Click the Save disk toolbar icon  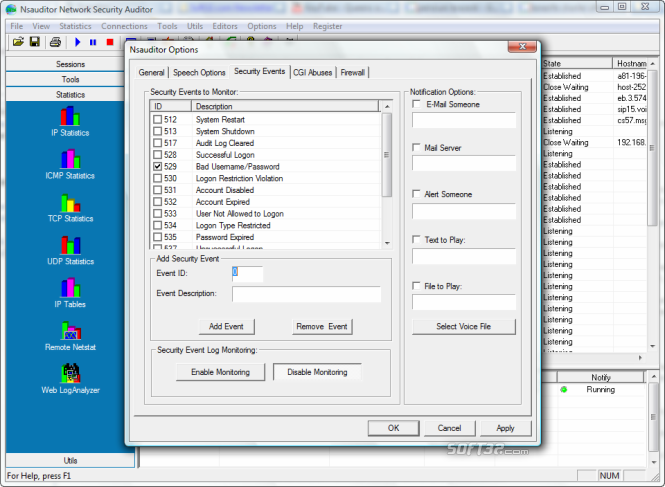pos(35,42)
